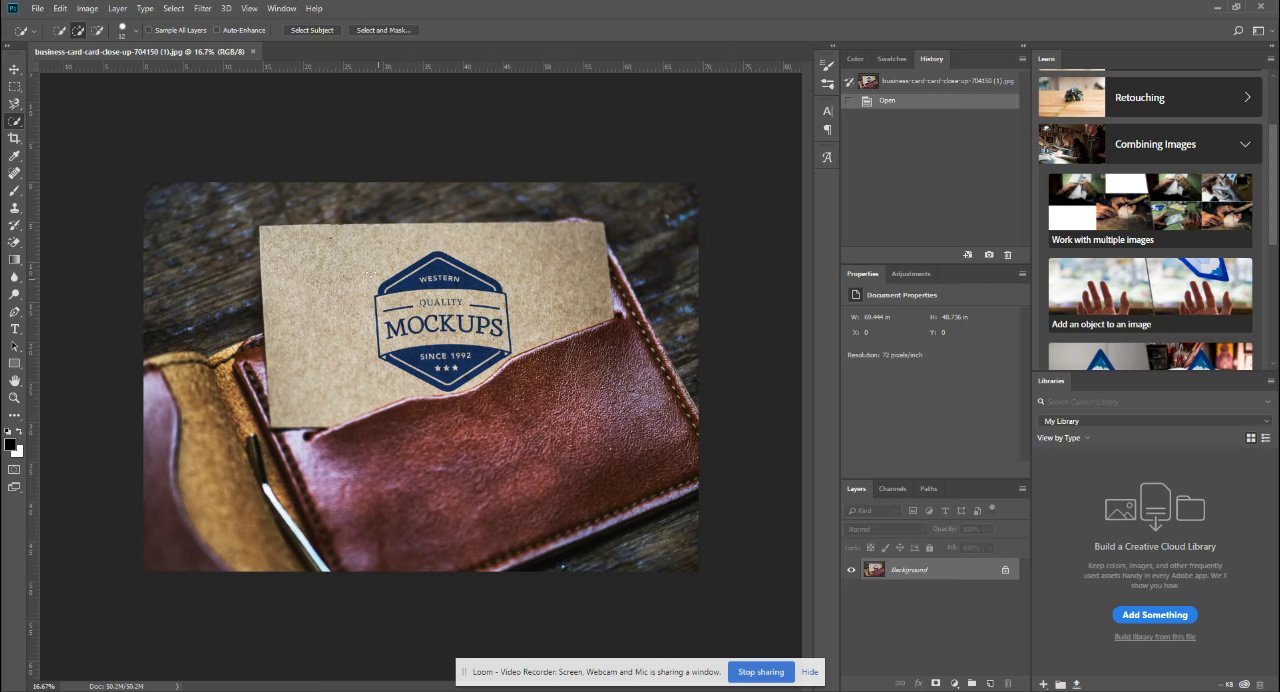Enable the Sample All Layers checkbox
Viewport: 1280px width, 692px height.
[150, 30]
